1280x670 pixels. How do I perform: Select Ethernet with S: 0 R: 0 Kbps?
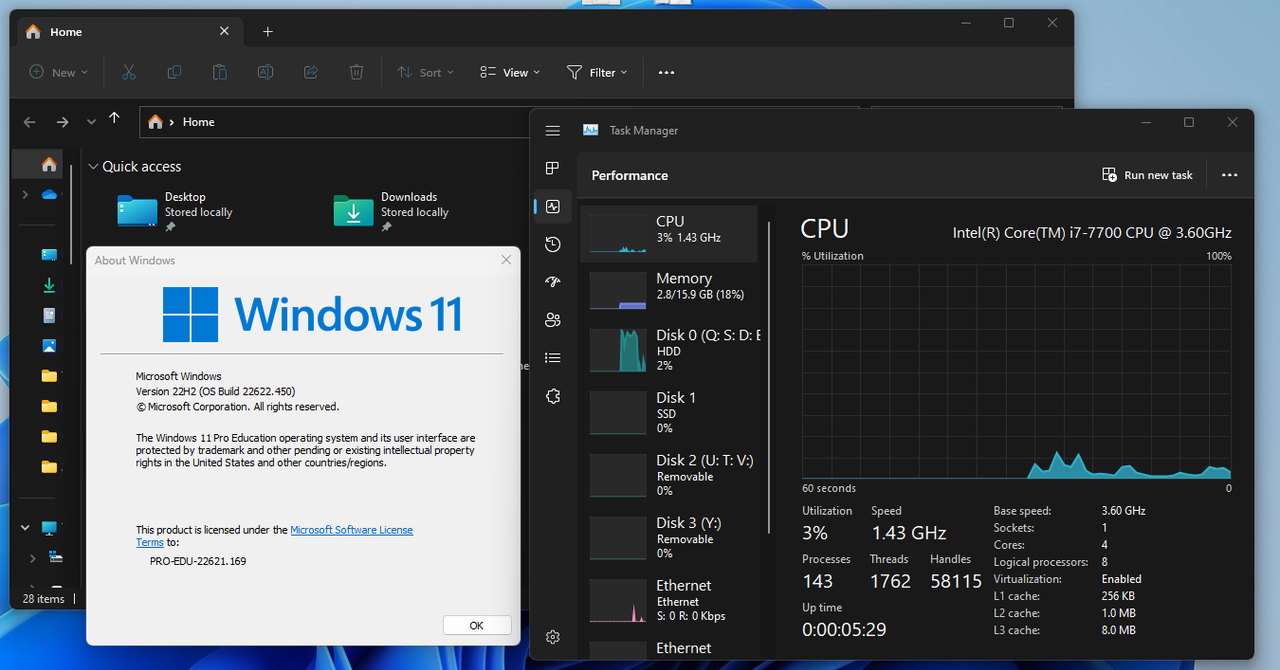point(669,600)
